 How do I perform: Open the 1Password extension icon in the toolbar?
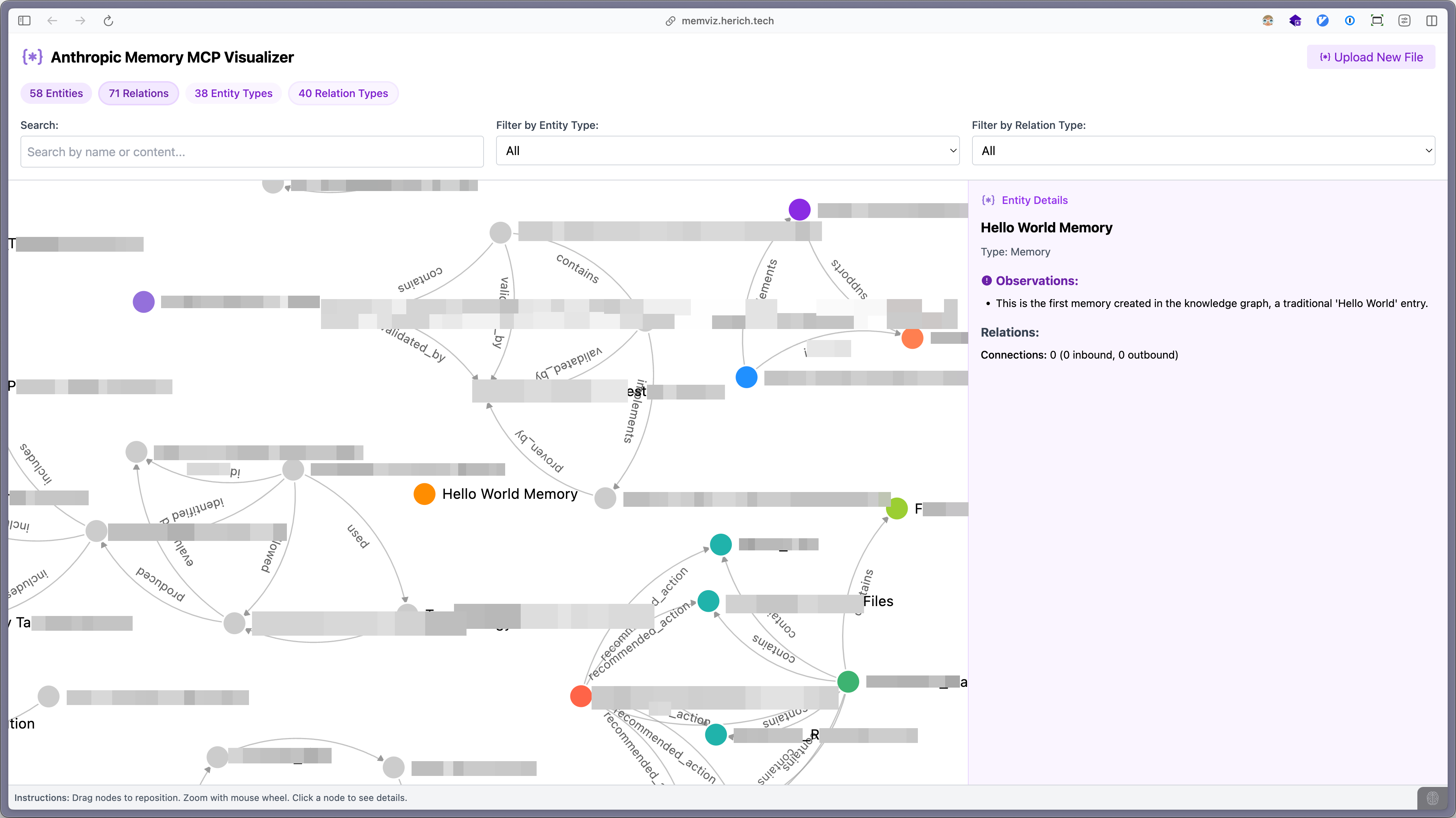click(1350, 21)
